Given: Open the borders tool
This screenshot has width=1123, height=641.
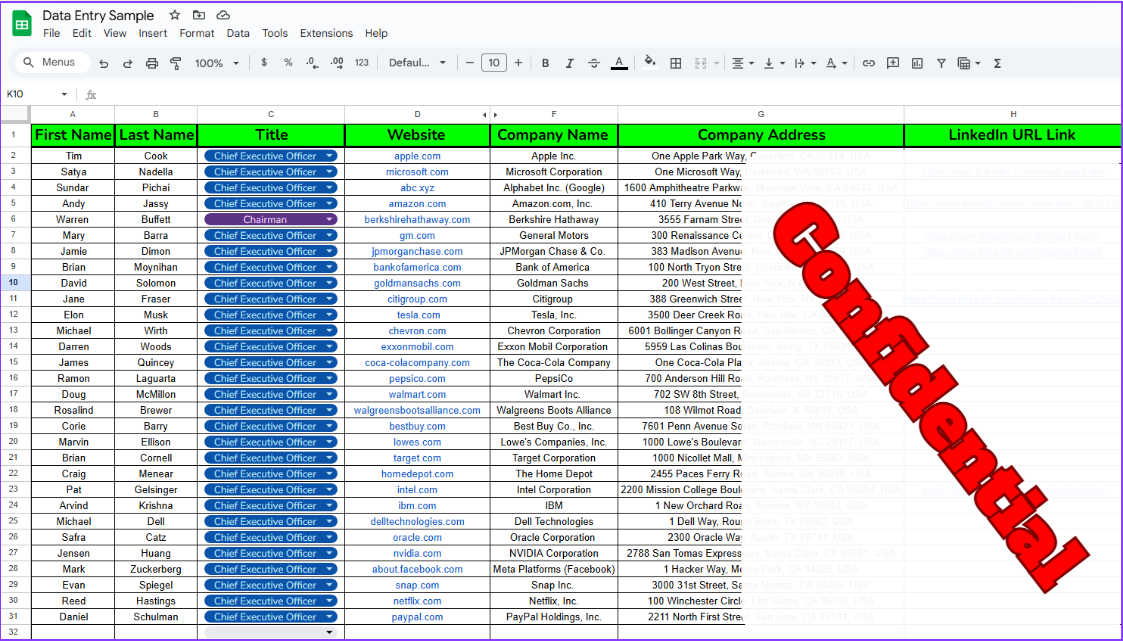Looking at the screenshot, I should (675, 63).
